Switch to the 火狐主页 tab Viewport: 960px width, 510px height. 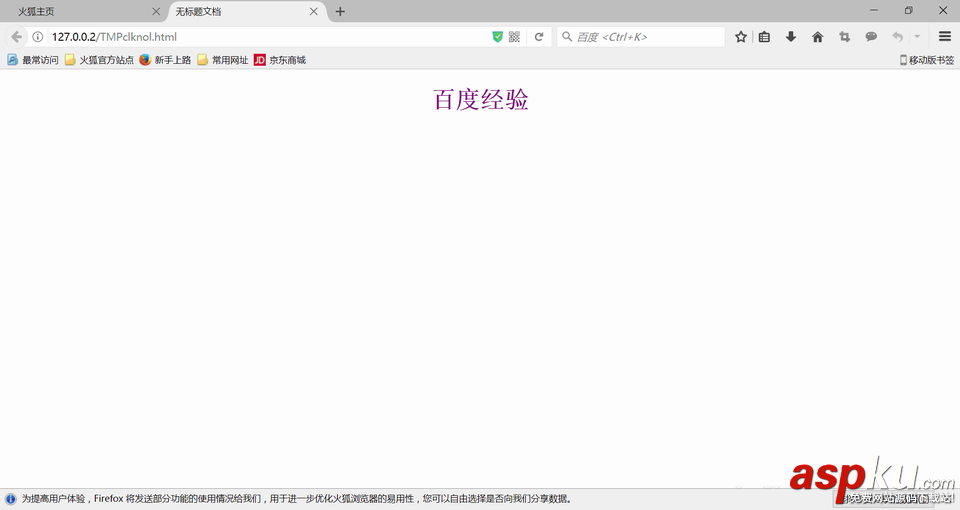(x=83, y=12)
